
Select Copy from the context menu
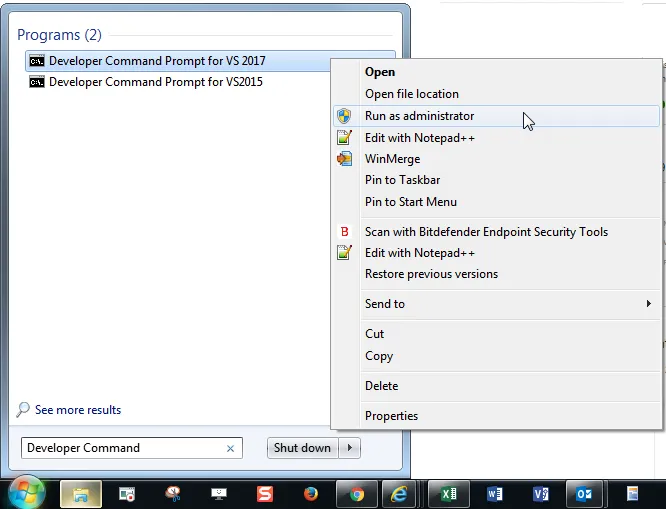tap(496, 356)
